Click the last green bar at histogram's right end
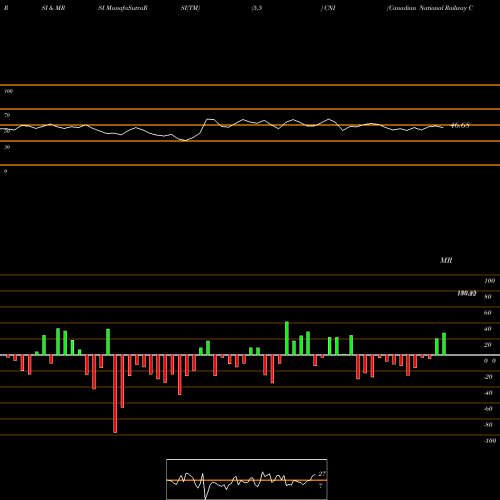 pyautogui.click(x=444, y=344)
